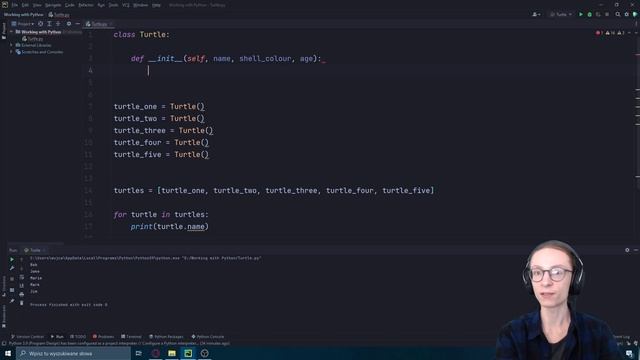Toggle soft-wrap icon in Run panel
Screen dimensions: 640x360
tap(22, 278)
